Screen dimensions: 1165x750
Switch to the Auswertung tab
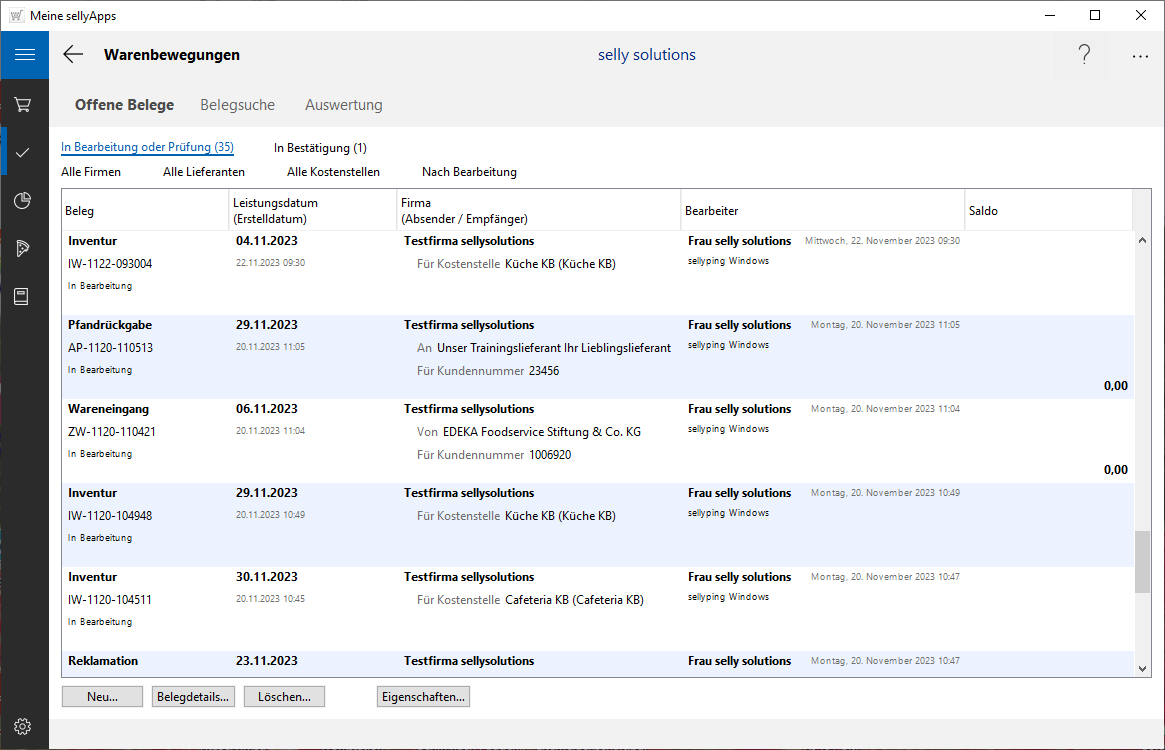(x=343, y=105)
